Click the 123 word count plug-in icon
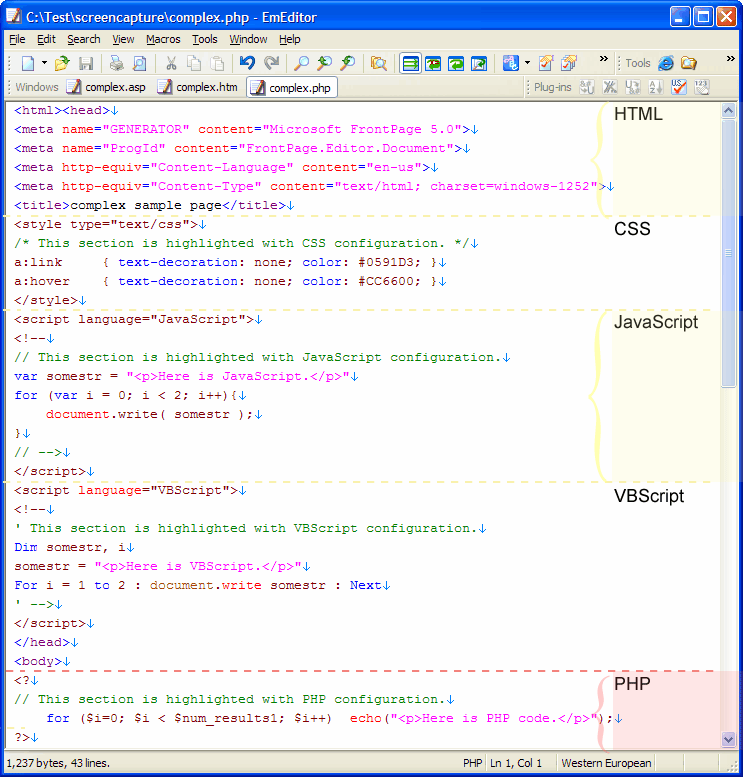This screenshot has width=743, height=777. tap(701, 88)
